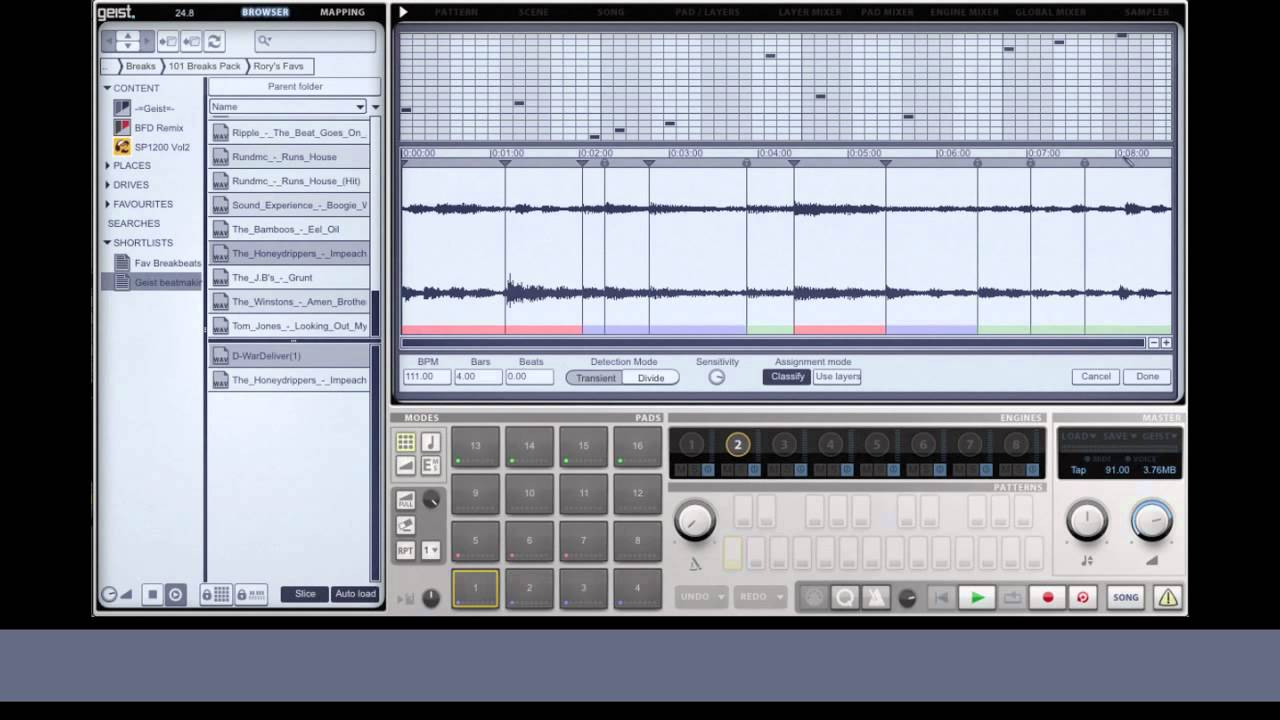The image size is (1280, 720).
Task: Toggle the SONG mode button
Action: coord(1126,597)
